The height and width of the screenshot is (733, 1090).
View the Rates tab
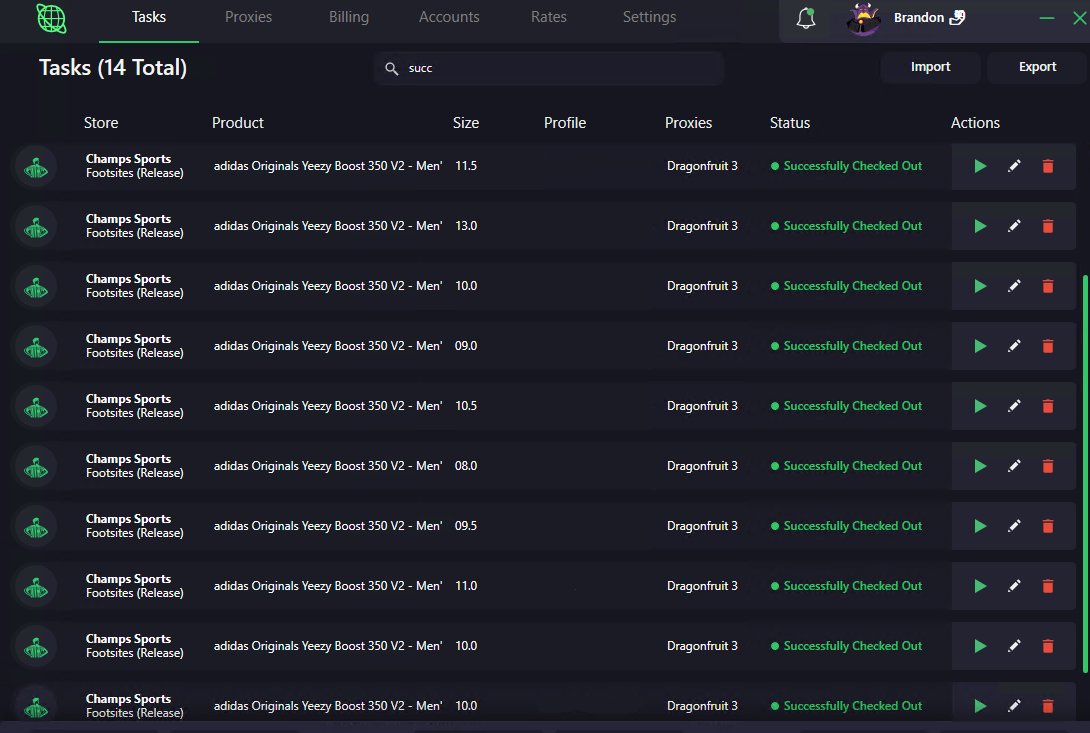coord(548,17)
